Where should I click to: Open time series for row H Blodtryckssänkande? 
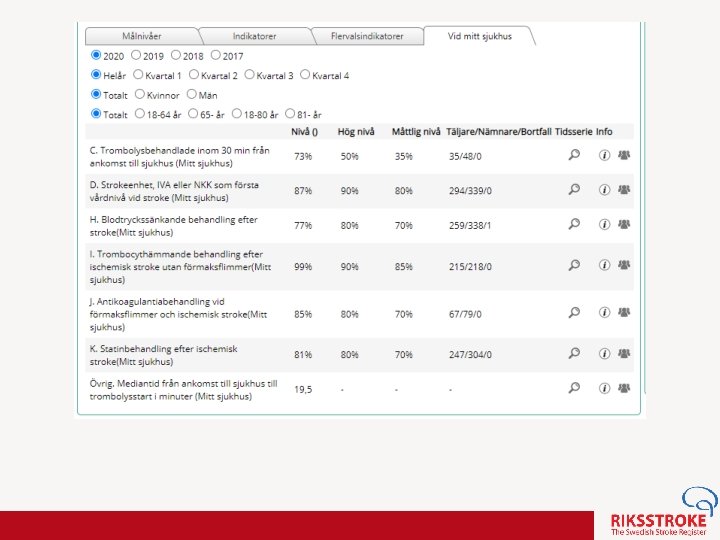pyautogui.click(x=574, y=224)
